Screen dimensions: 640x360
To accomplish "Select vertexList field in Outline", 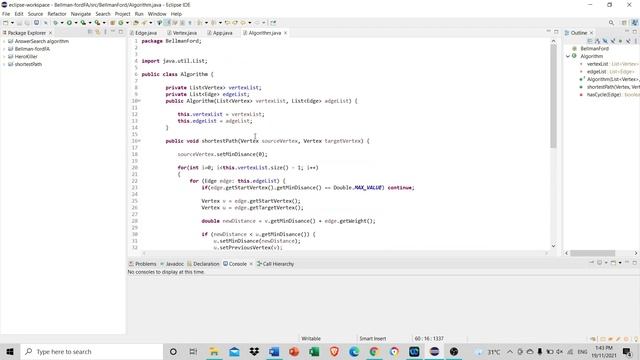I will [x=597, y=64].
